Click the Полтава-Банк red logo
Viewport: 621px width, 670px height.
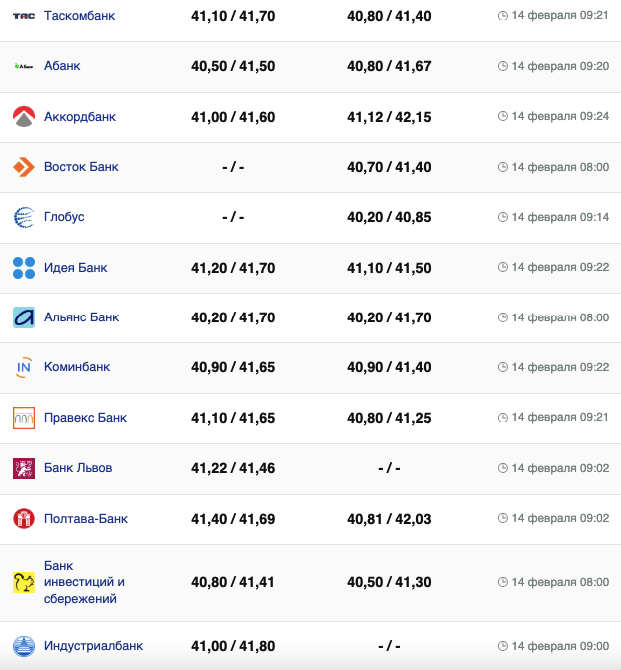pos(24,519)
